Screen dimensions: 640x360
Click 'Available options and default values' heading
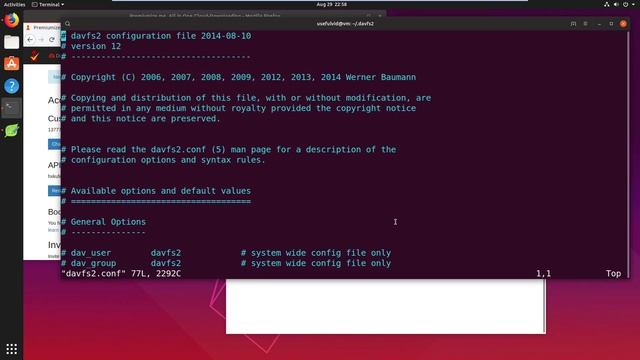point(161,191)
